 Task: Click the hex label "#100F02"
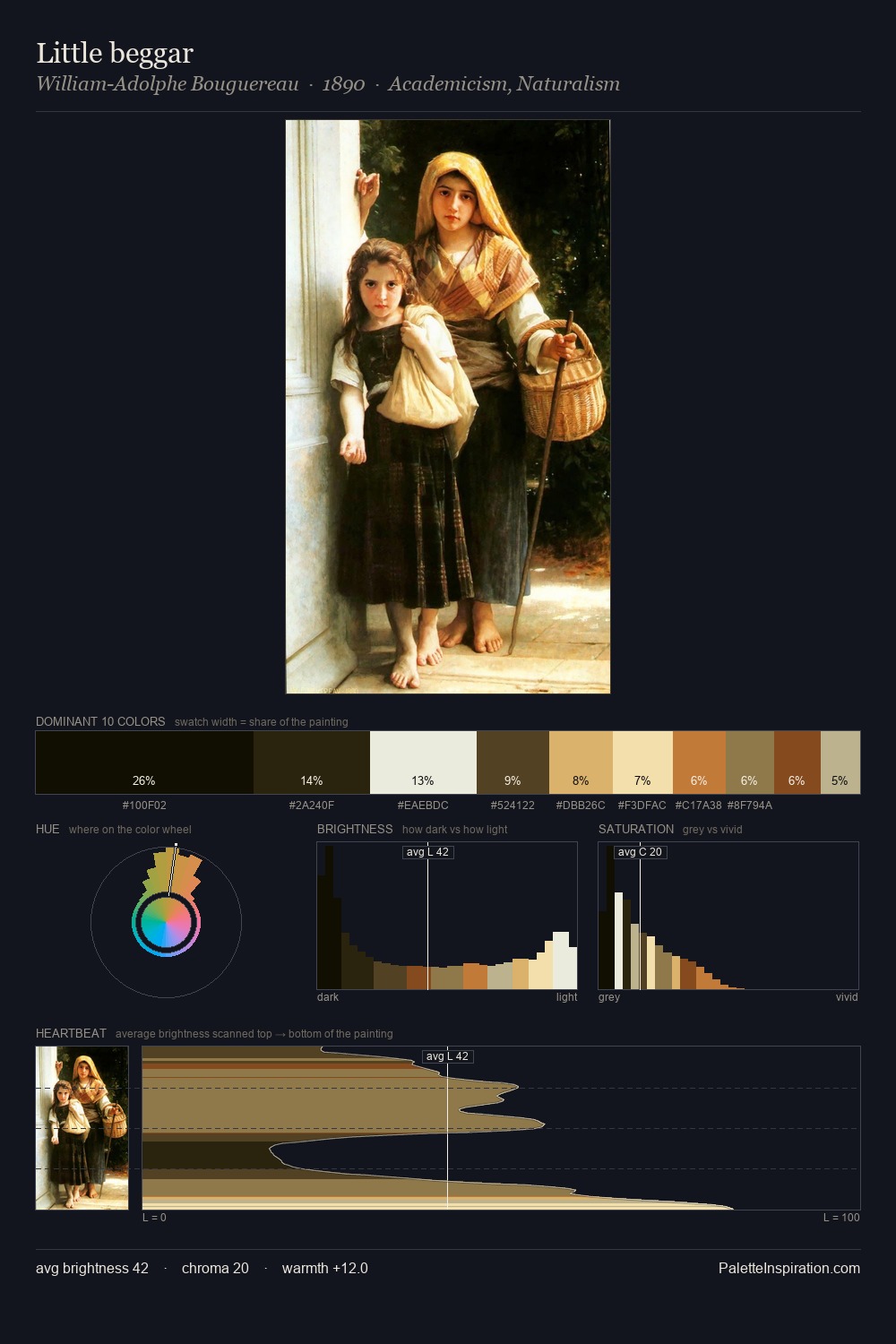(x=144, y=806)
